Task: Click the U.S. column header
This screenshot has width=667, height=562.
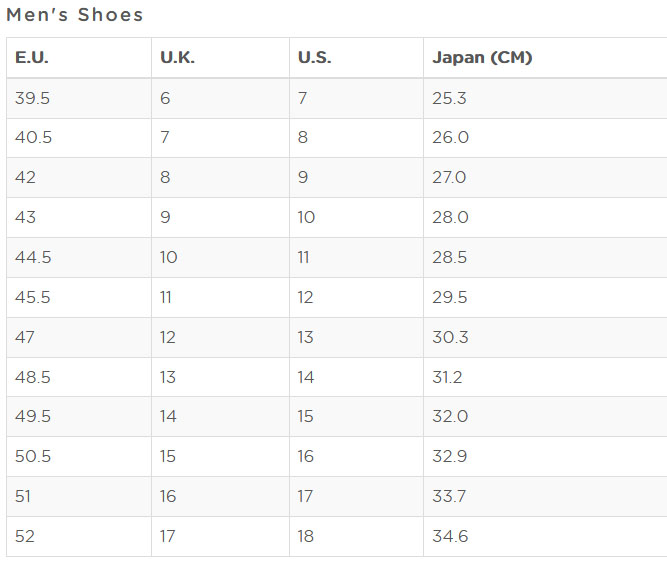Action: (x=314, y=58)
